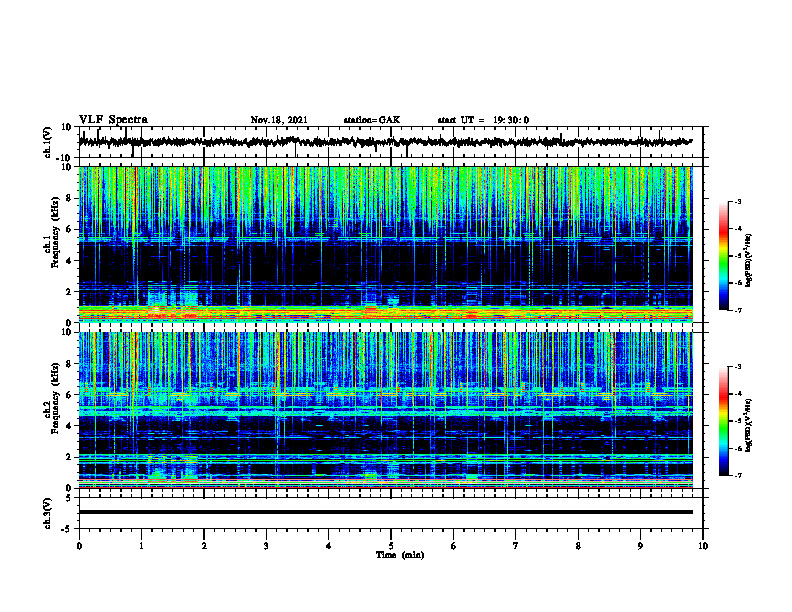Click the ch.1 spectrogram '8' kHz tick label
Viewport: 792px width, 612px height.
tap(69, 198)
